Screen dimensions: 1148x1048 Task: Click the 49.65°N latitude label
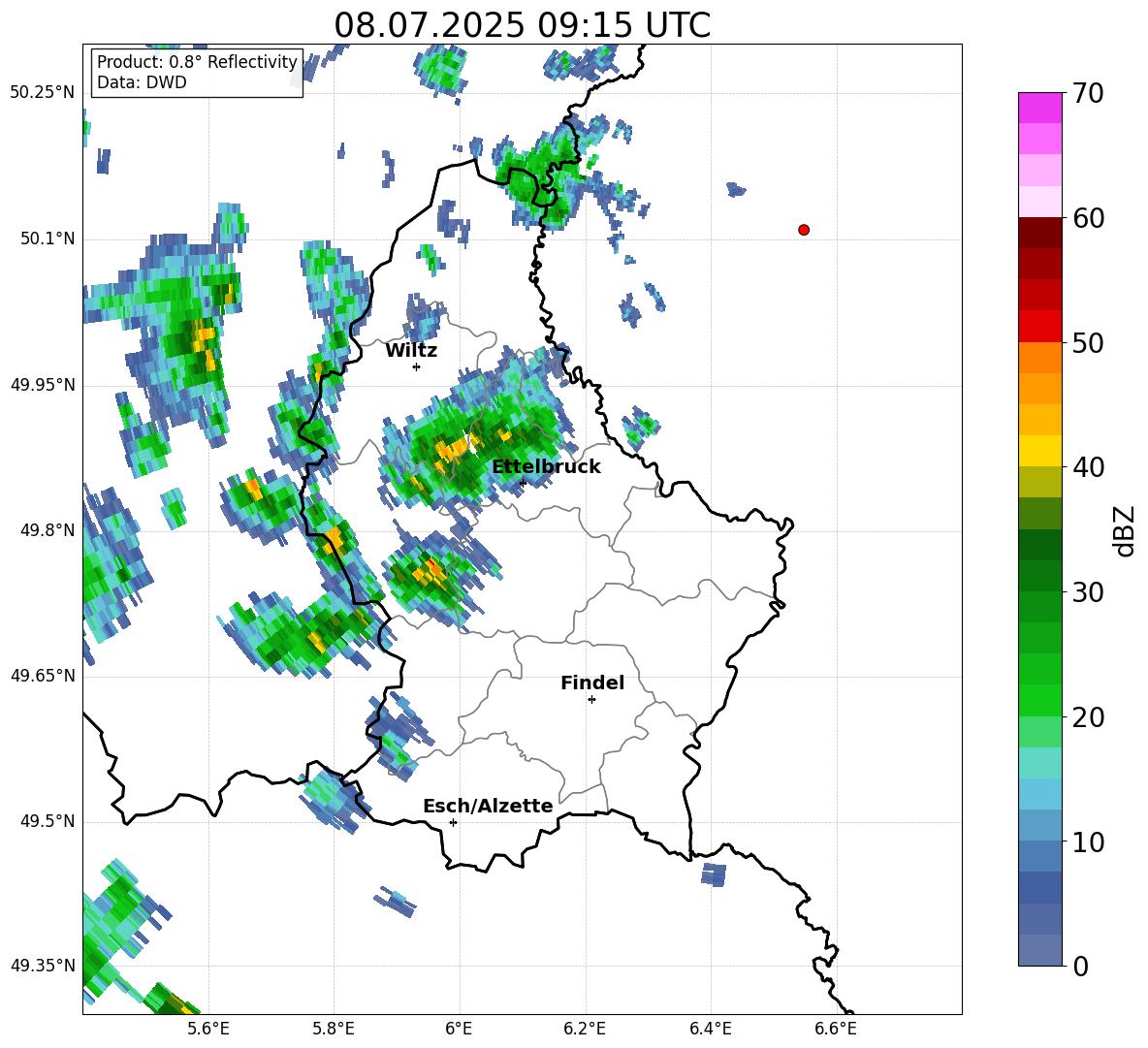43,675
